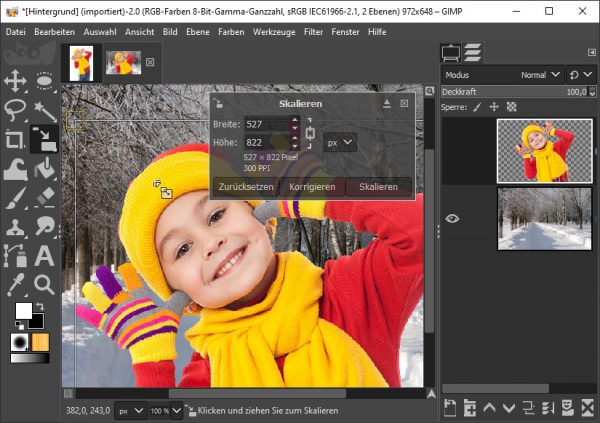Open the px unit dropdown in Skalieren dialog
Viewport: 600px width, 423px height.
point(341,143)
